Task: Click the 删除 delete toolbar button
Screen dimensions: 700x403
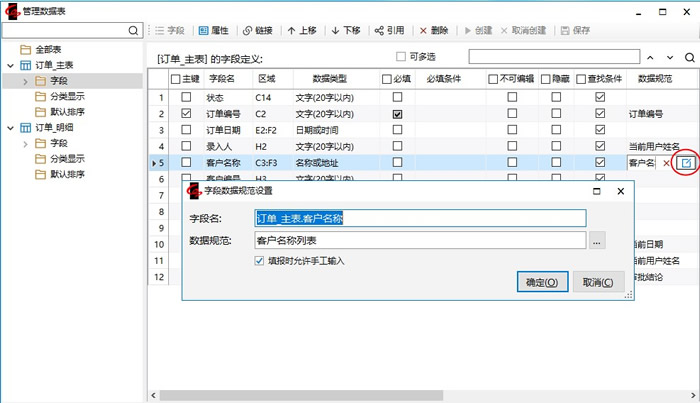Action: [435, 31]
